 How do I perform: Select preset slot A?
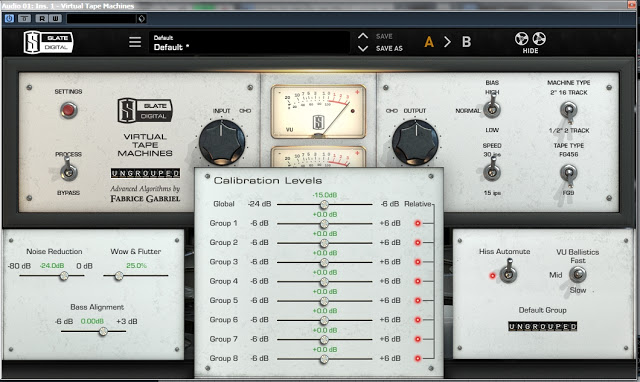click(x=429, y=42)
